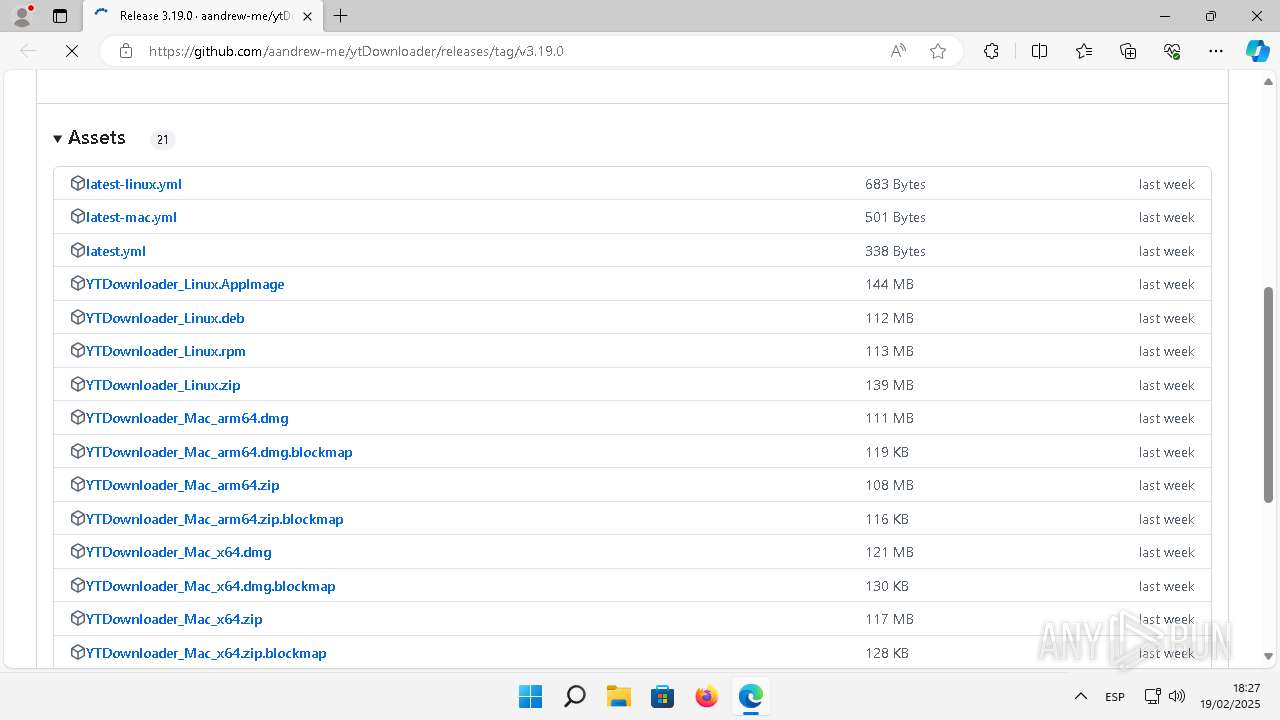Activate the Read aloud icon
This screenshot has height=720, width=1280.
[898, 51]
